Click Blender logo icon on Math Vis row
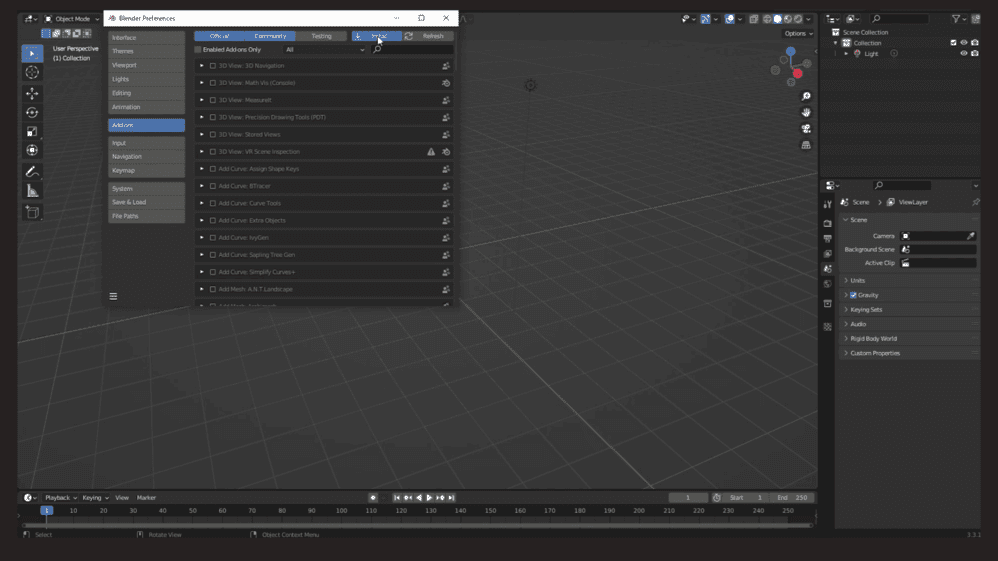Screen dimensions: 998x561 coord(446,83)
